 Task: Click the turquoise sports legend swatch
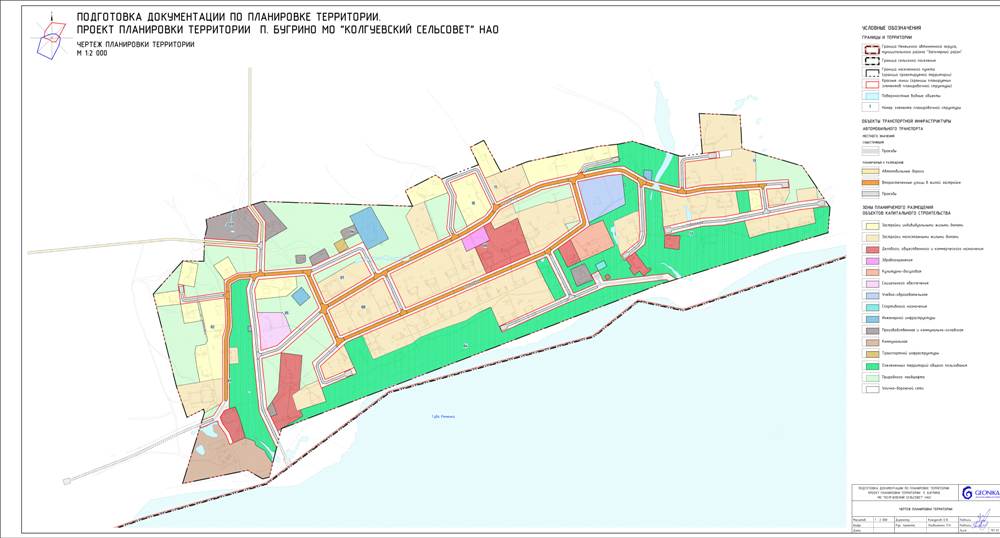(871, 307)
